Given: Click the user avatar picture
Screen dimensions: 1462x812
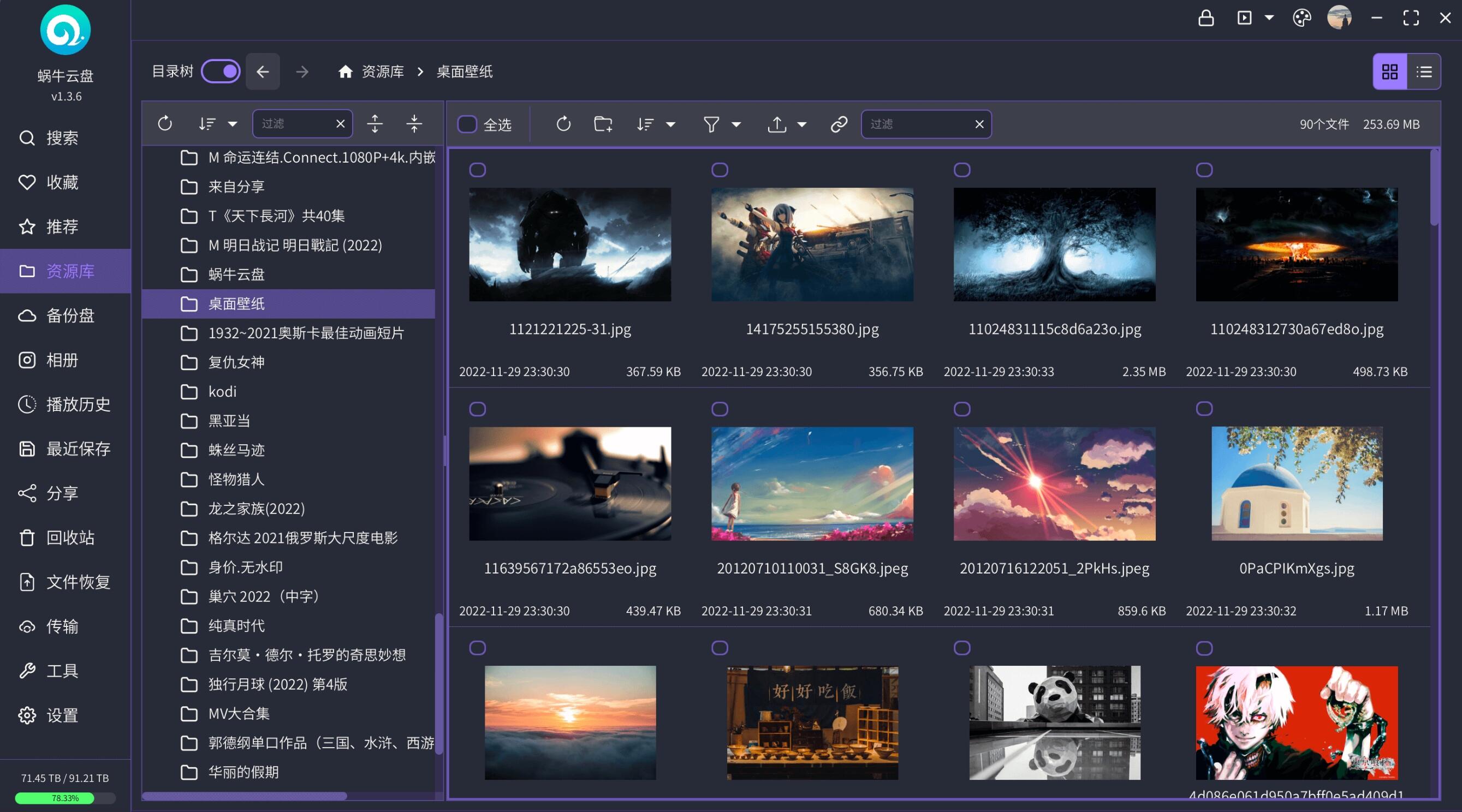Looking at the screenshot, I should [x=1339, y=17].
